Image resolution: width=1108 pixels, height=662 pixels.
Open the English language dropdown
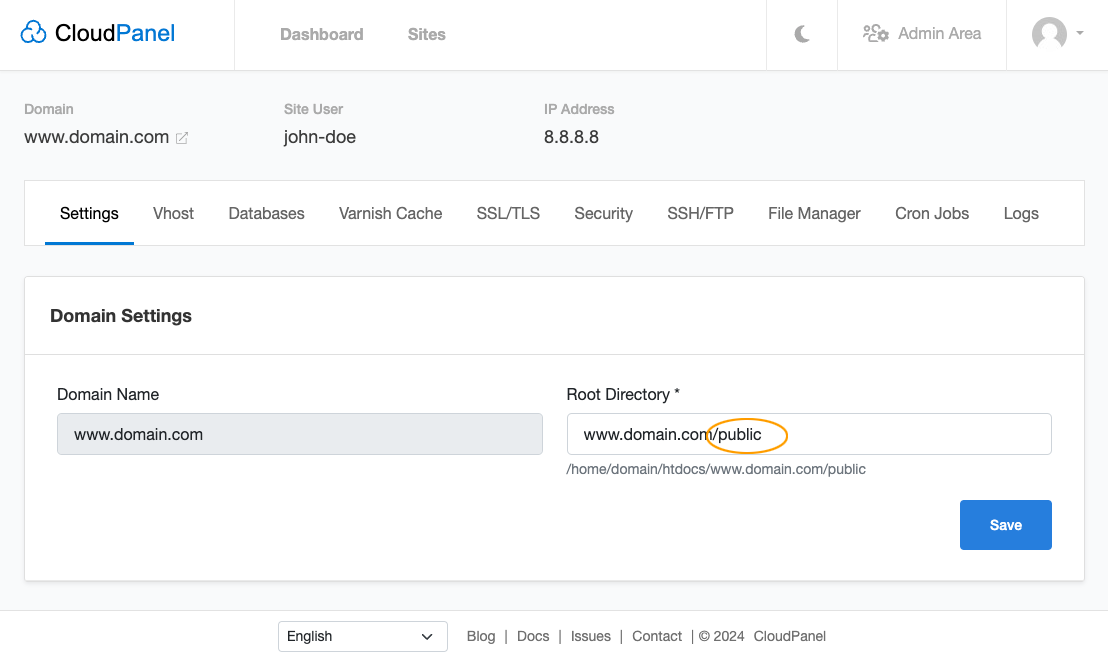(362, 636)
